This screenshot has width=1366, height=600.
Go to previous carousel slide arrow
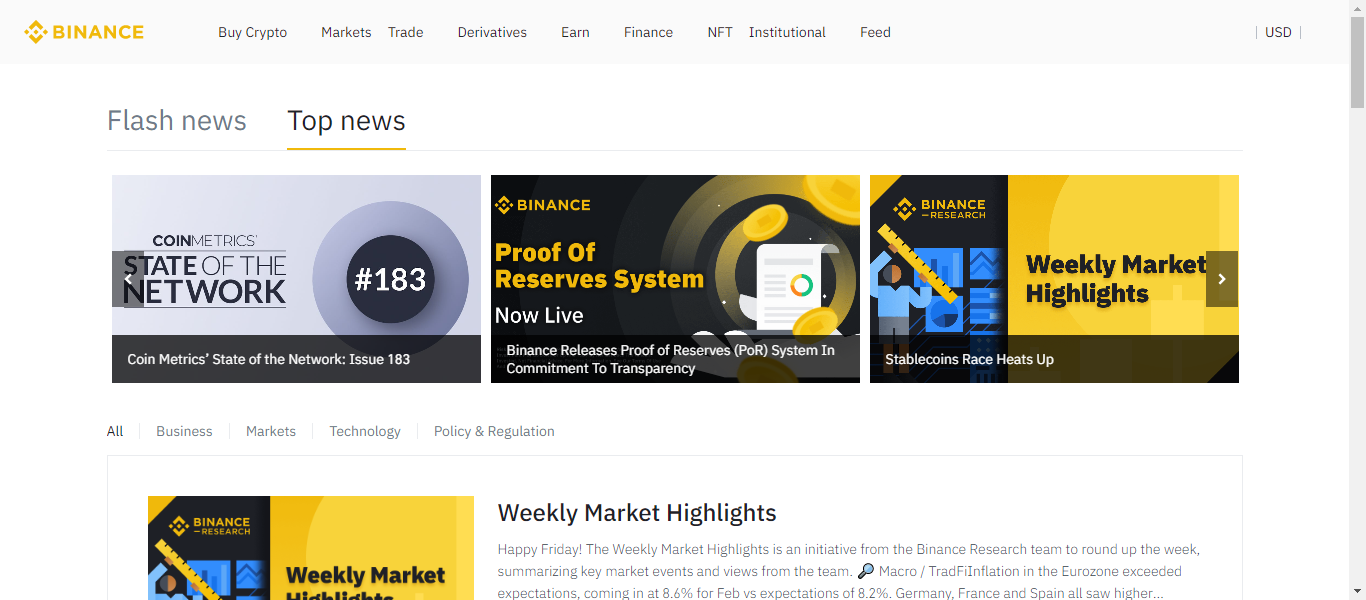[x=128, y=279]
